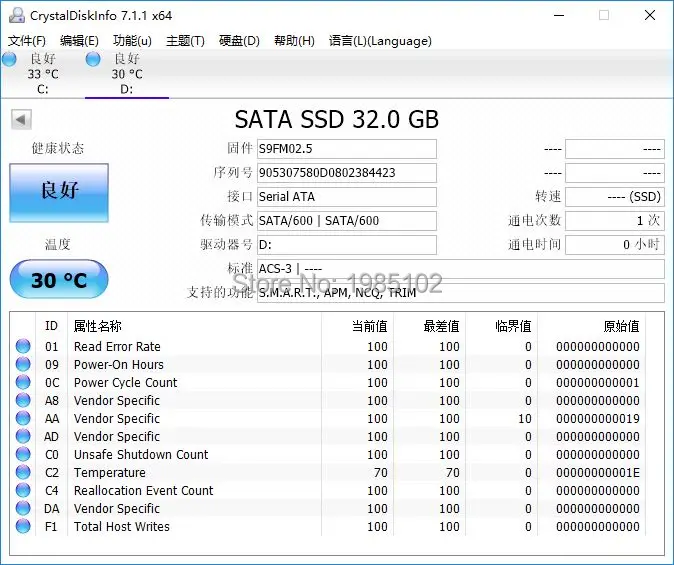The image size is (674, 565).
Task: Click status orb of Unsafe Shutdown Count row
Action: click(23, 454)
